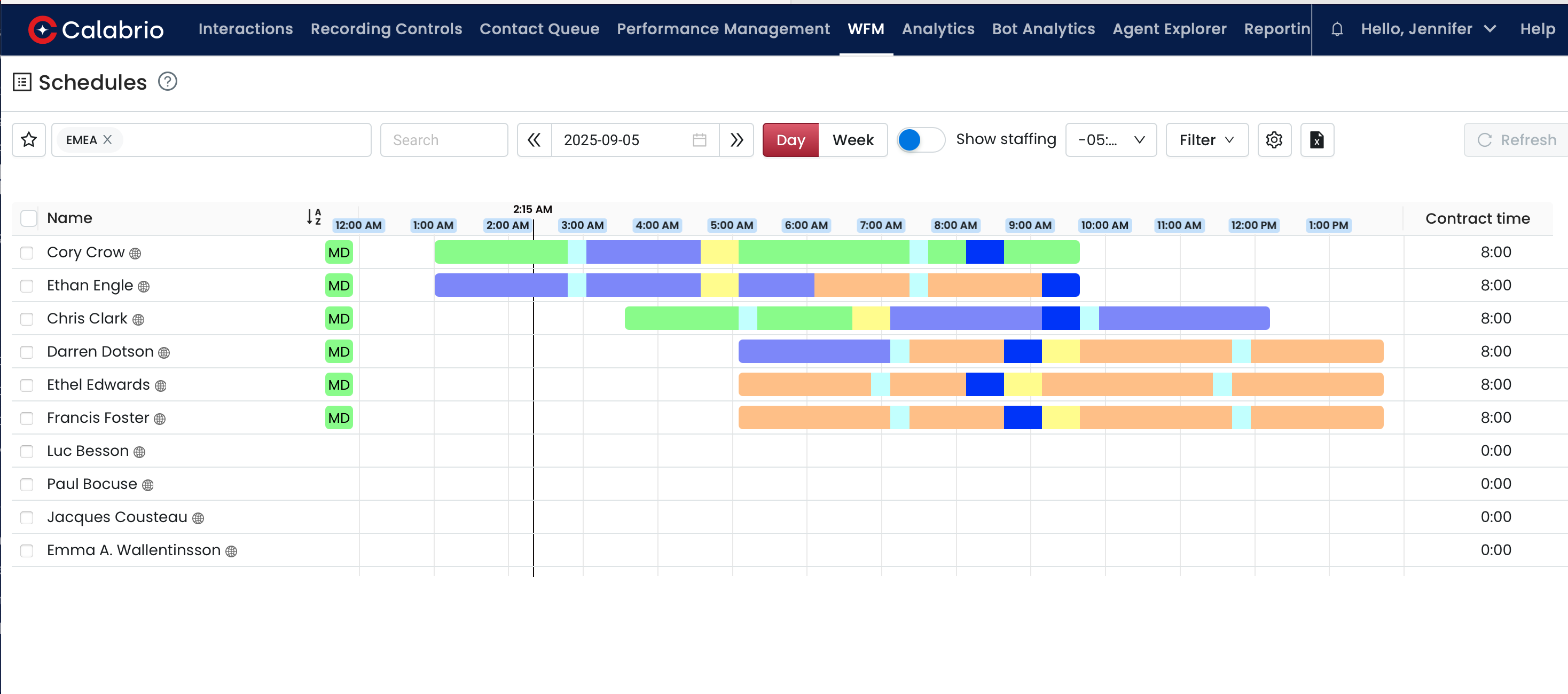The height and width of the screenshot is (694, 1568).
Task: Open the Schedules help question icon
Action: click(x=167, y=82)
